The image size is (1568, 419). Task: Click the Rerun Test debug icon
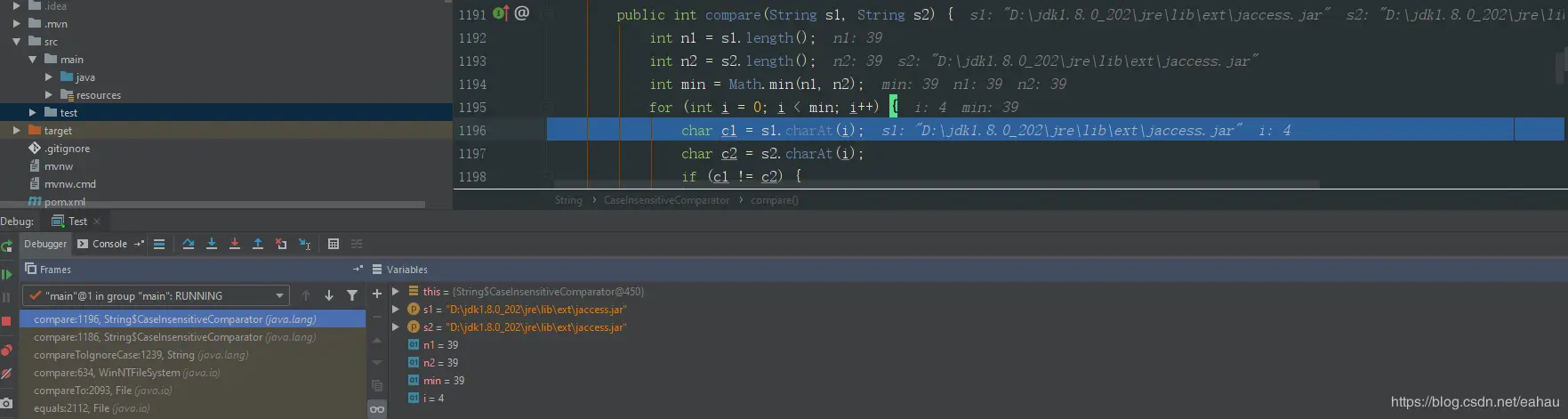[6, 246]
